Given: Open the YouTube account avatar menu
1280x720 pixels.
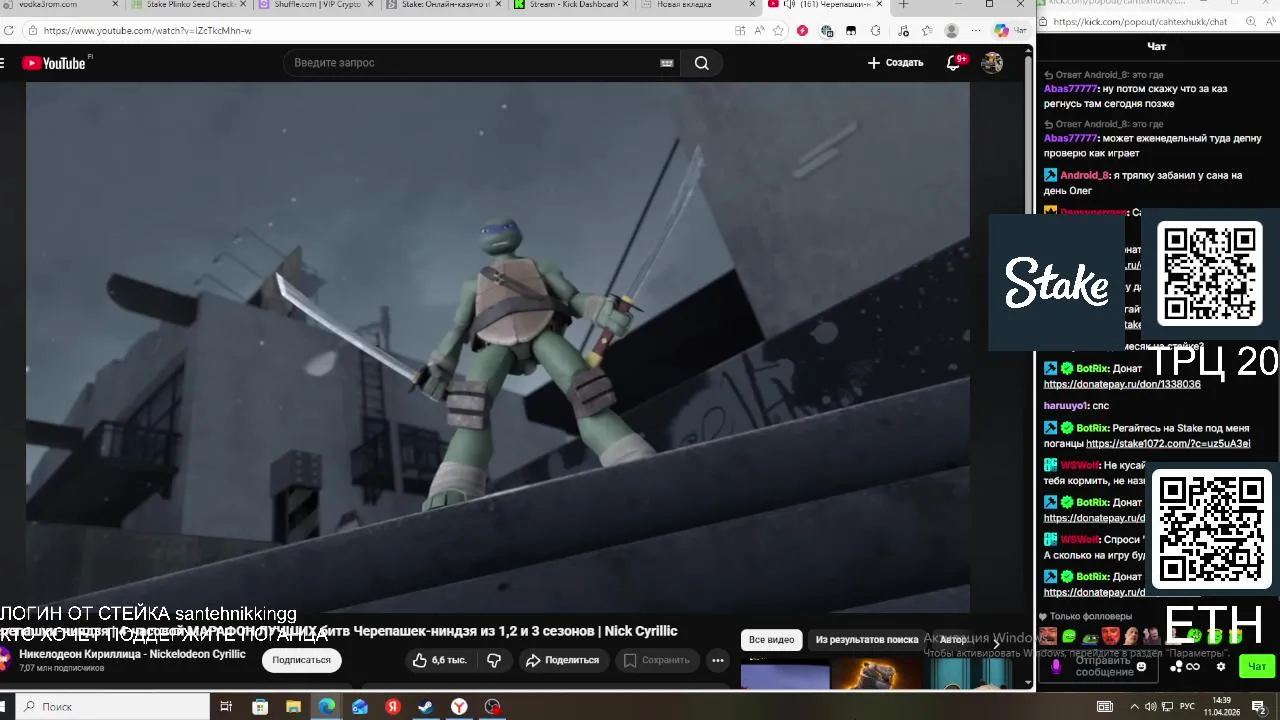Looking at the screenshot, I should tap(992, 63).
